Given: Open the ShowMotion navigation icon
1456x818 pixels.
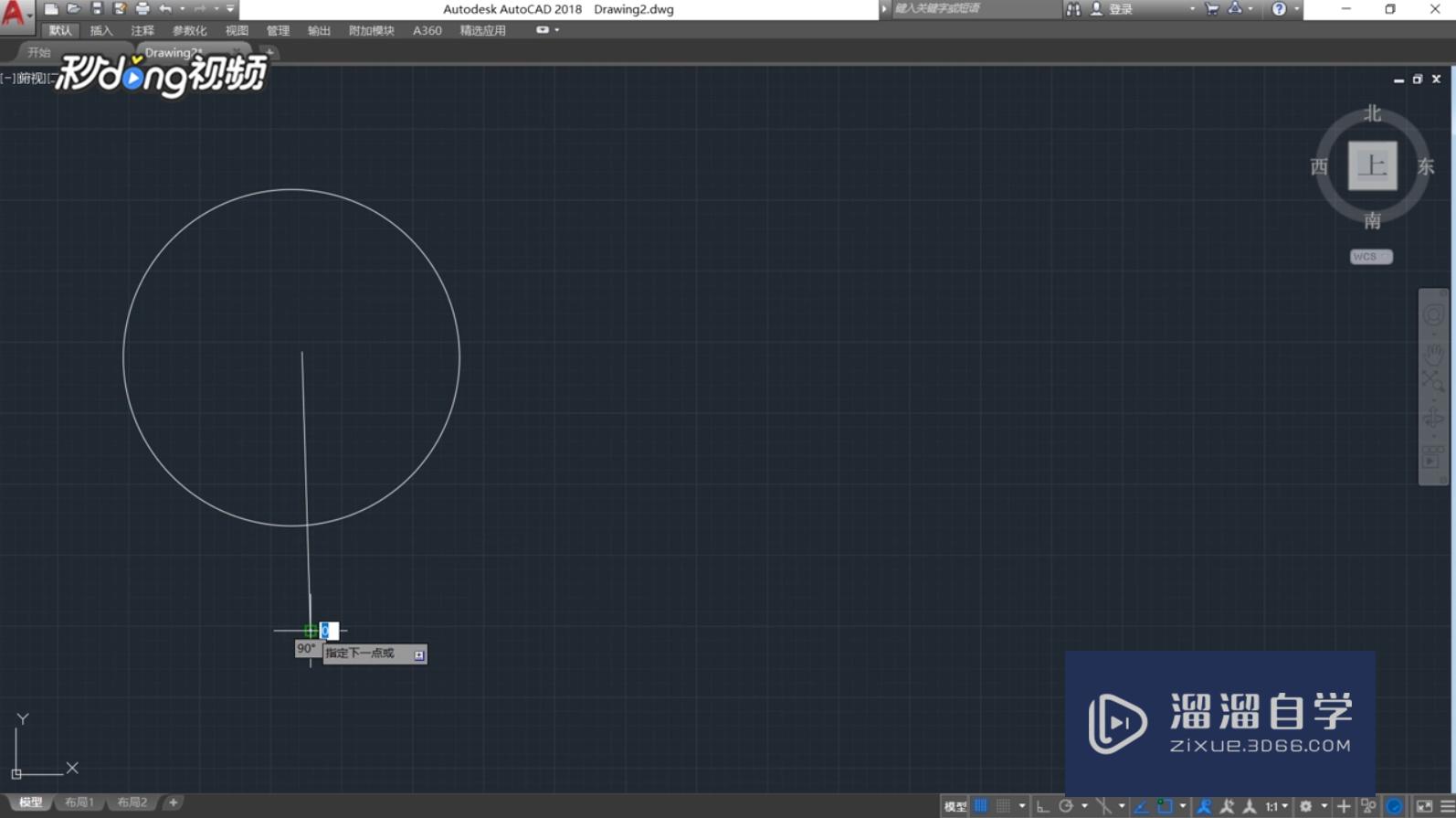Looking at the screenshot, I should 1433,458.
